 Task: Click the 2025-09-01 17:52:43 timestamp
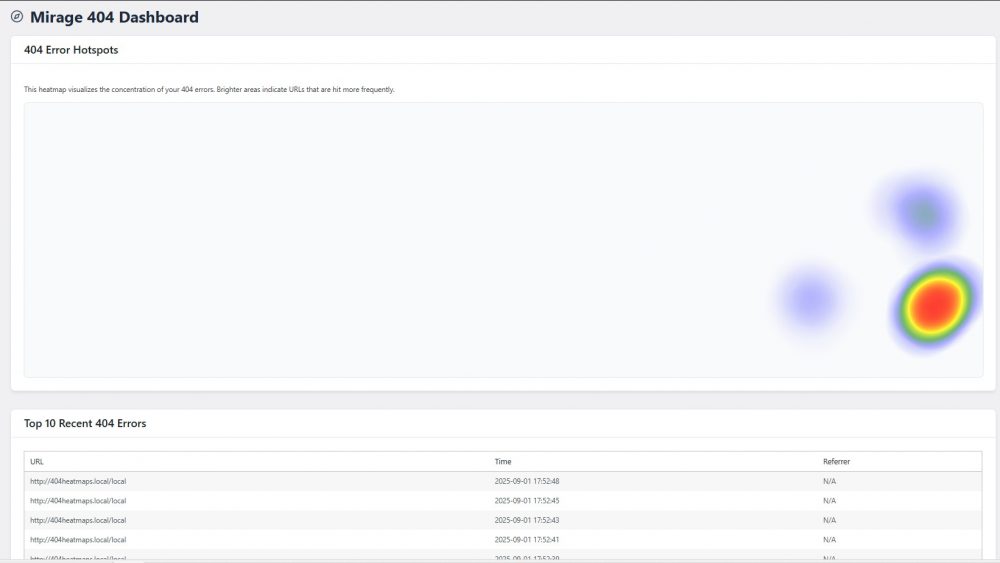(527, 520)
